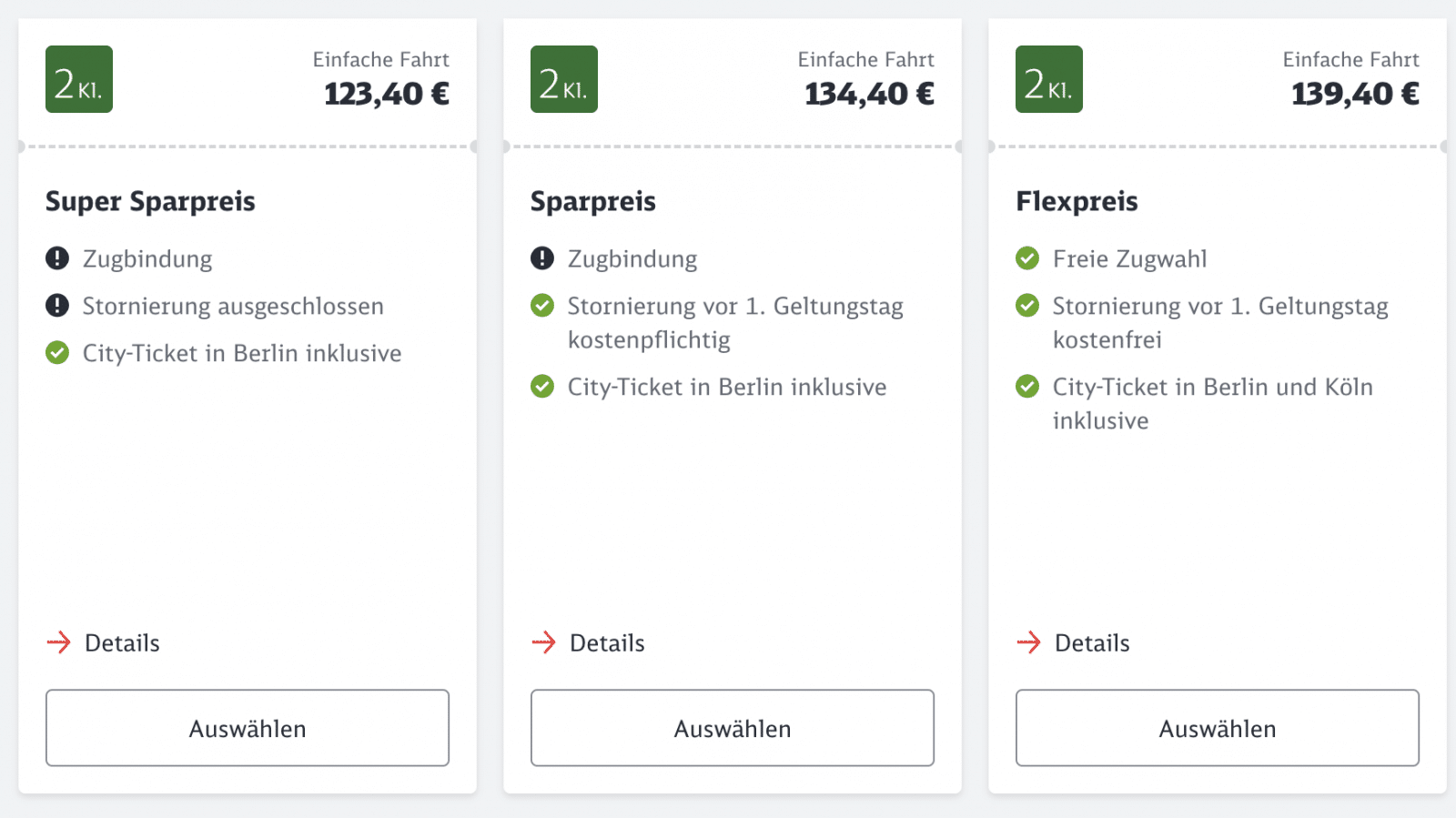Click the 2nd class badge on Super Sparpreis card
1456x818 pixels.
(x=79, y=79)
